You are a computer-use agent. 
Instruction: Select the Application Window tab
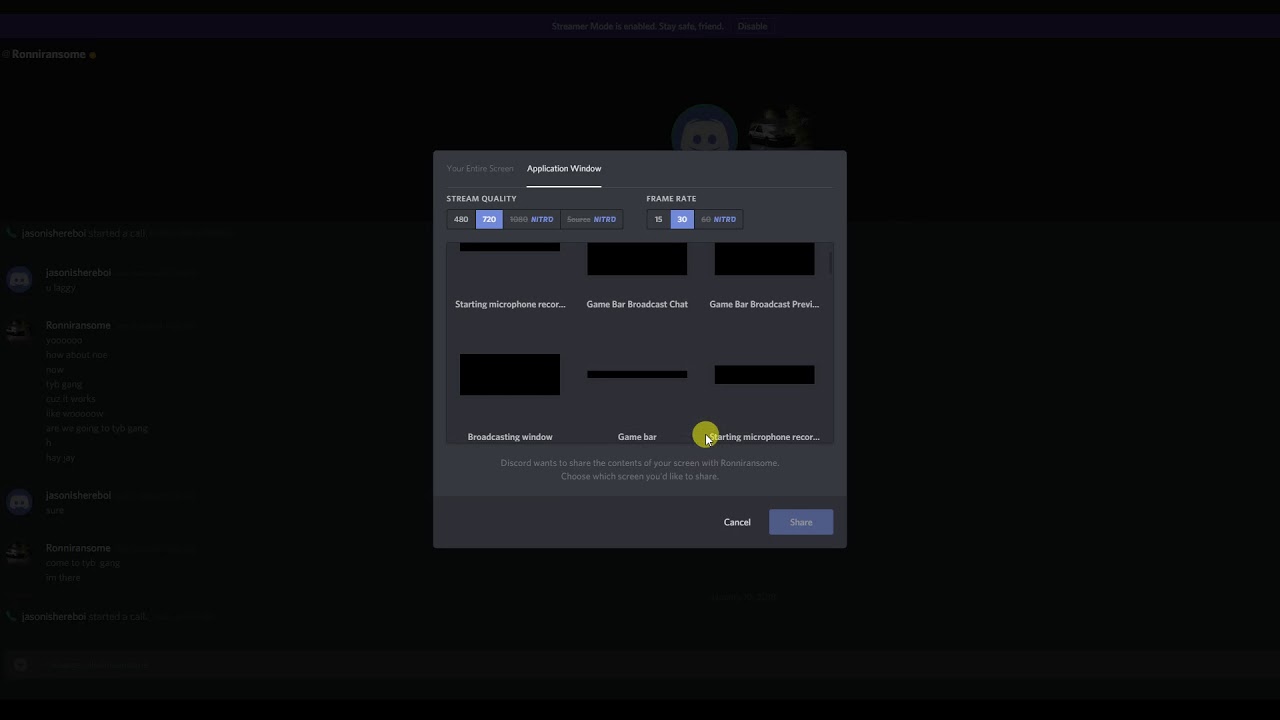coord(564,168)
